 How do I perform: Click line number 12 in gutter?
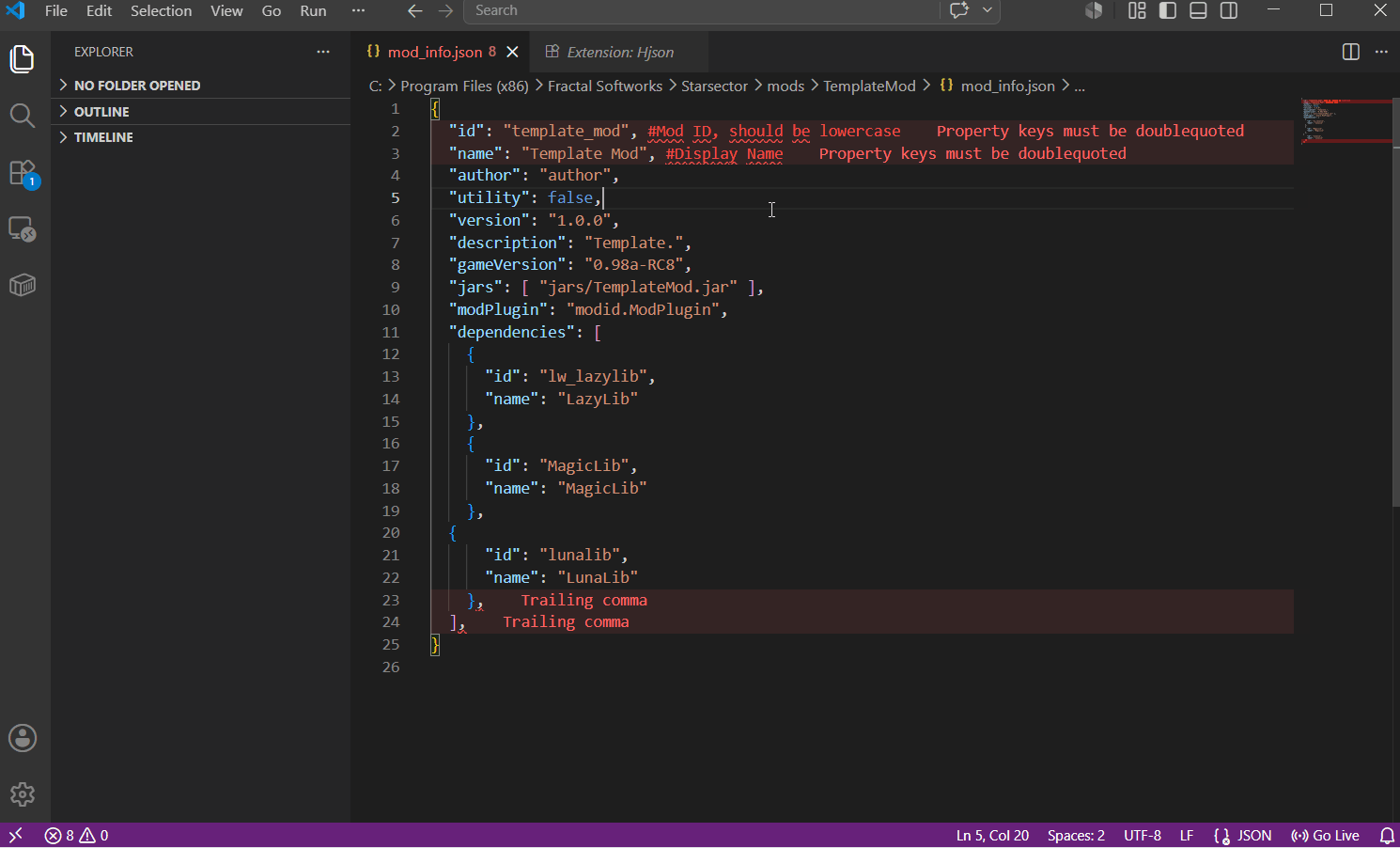click(391, 353)
